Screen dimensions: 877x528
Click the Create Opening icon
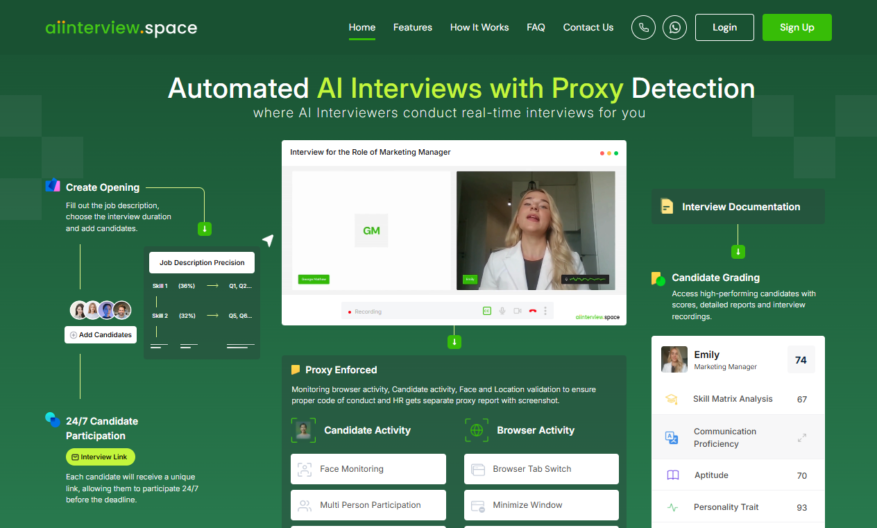(x=53, y=185)
